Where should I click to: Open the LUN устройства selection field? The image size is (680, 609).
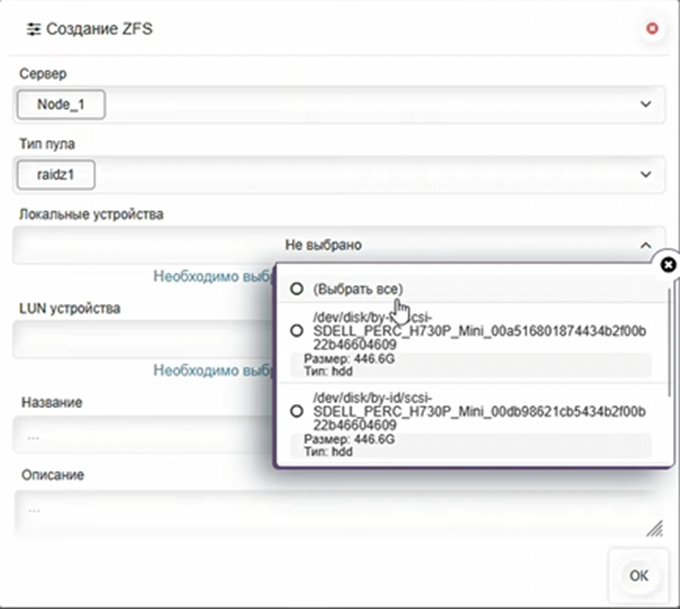tap(140, 340)
